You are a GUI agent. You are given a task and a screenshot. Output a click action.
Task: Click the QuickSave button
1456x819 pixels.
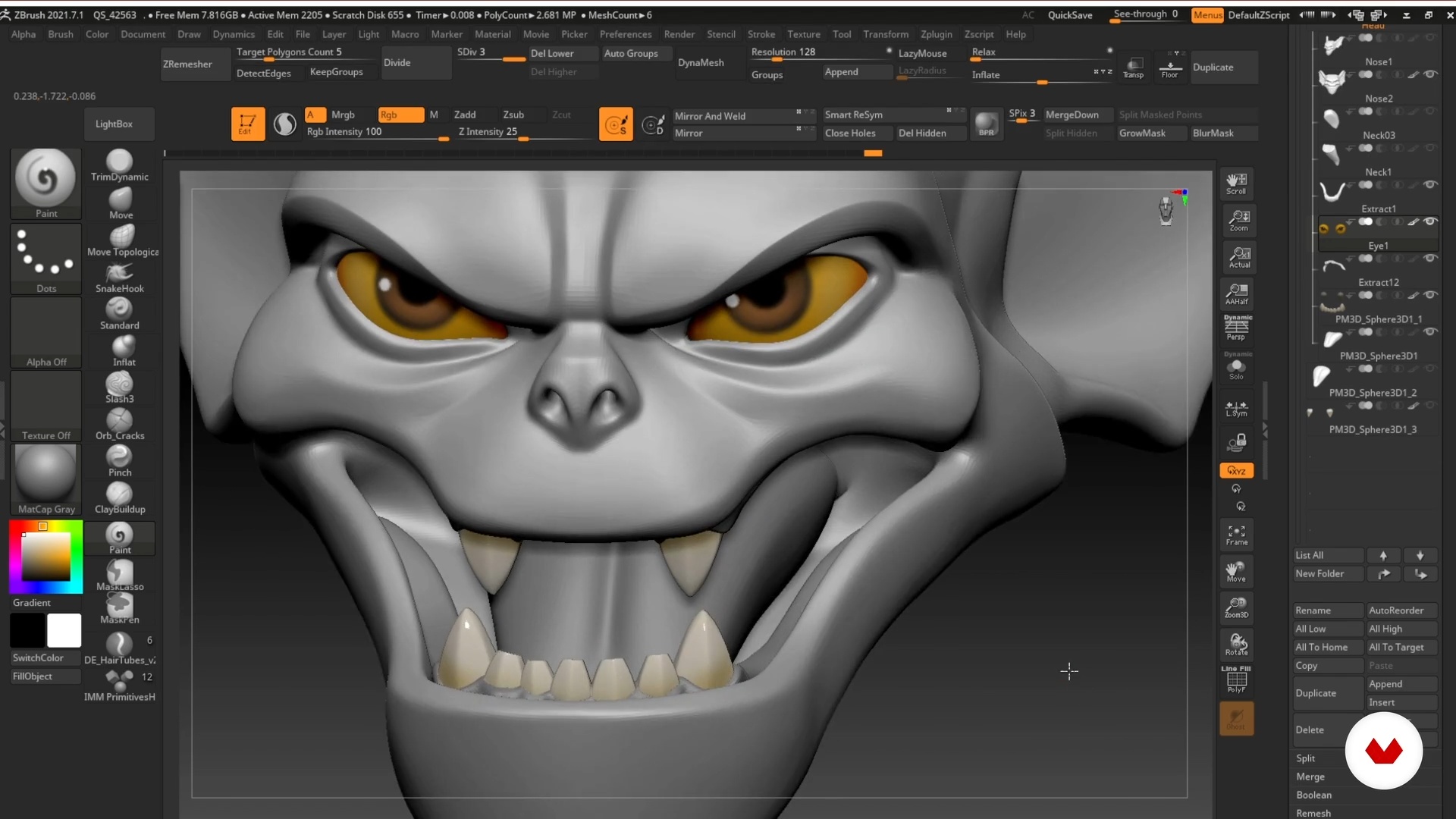(x=1070, y=15)
